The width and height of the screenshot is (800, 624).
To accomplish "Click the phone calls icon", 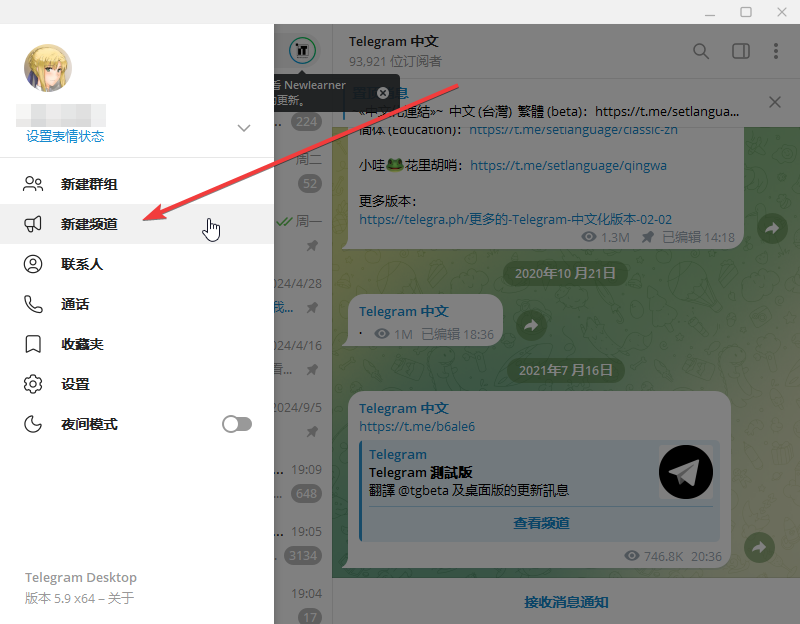I will point(33,304).
